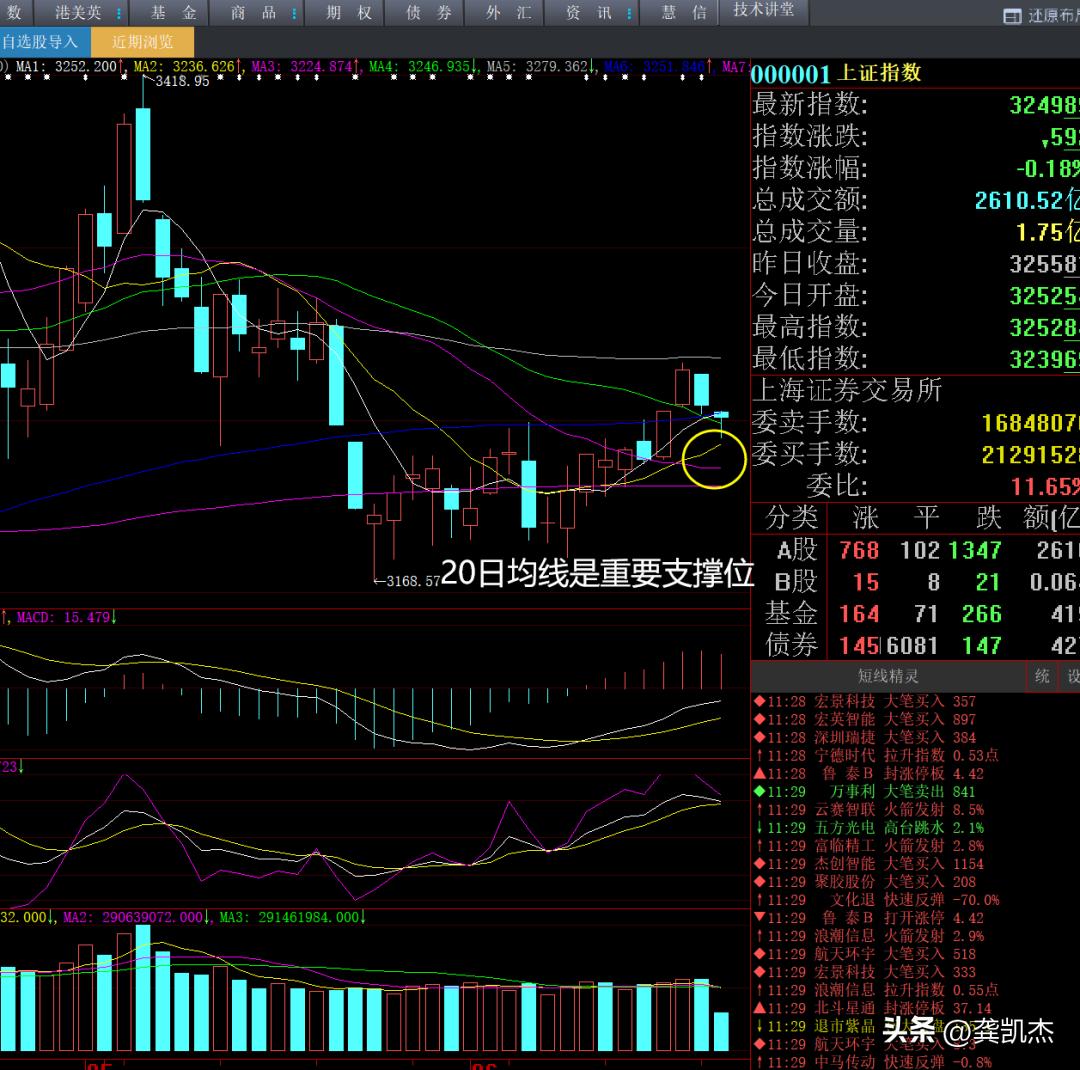Click the 统 button beside 短线精灵
1080x1070 pixels.
coord(1042,677)
